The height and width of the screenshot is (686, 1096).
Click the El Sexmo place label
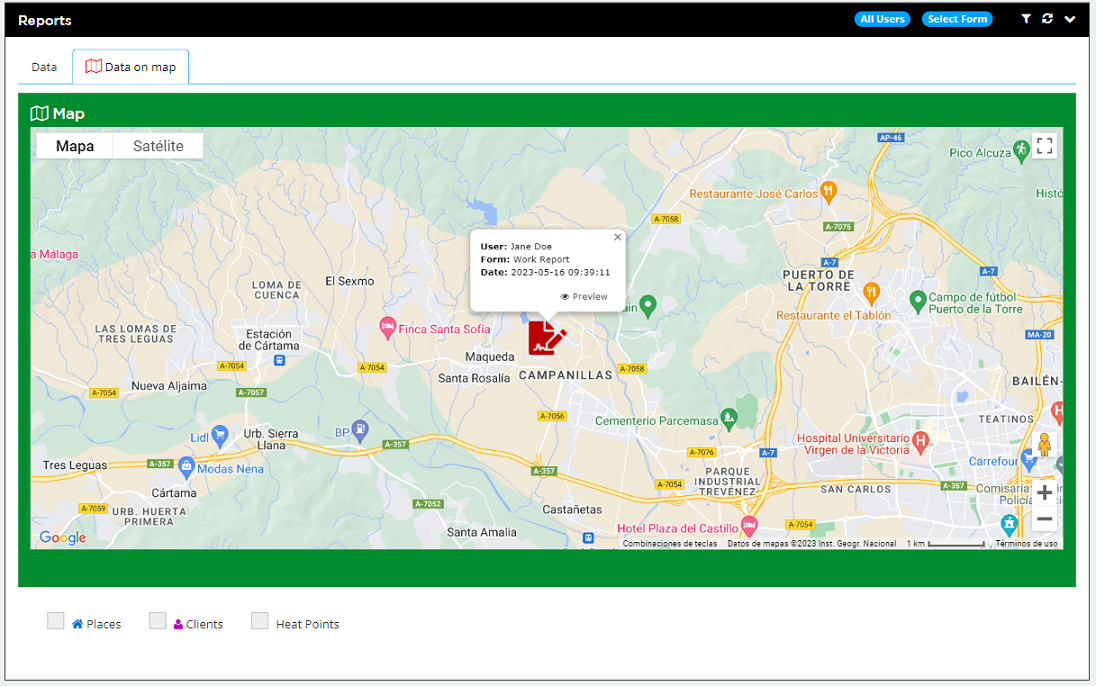[349, 281]
